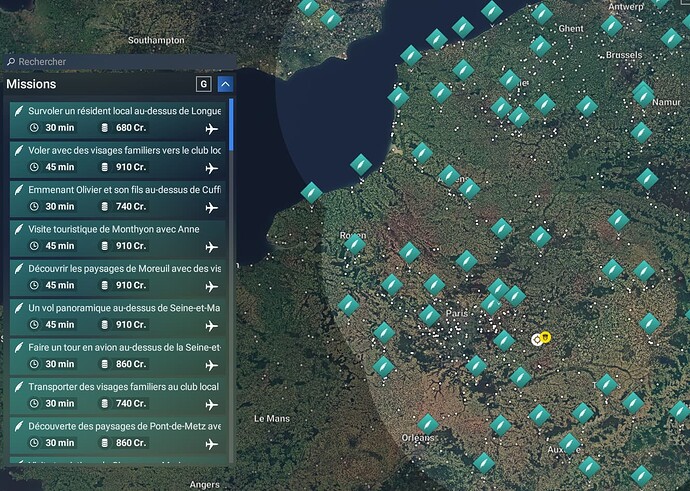The image size is (690, 491).
Task: Click the white circular marker east of Paris
Action: tap(537, 339)
